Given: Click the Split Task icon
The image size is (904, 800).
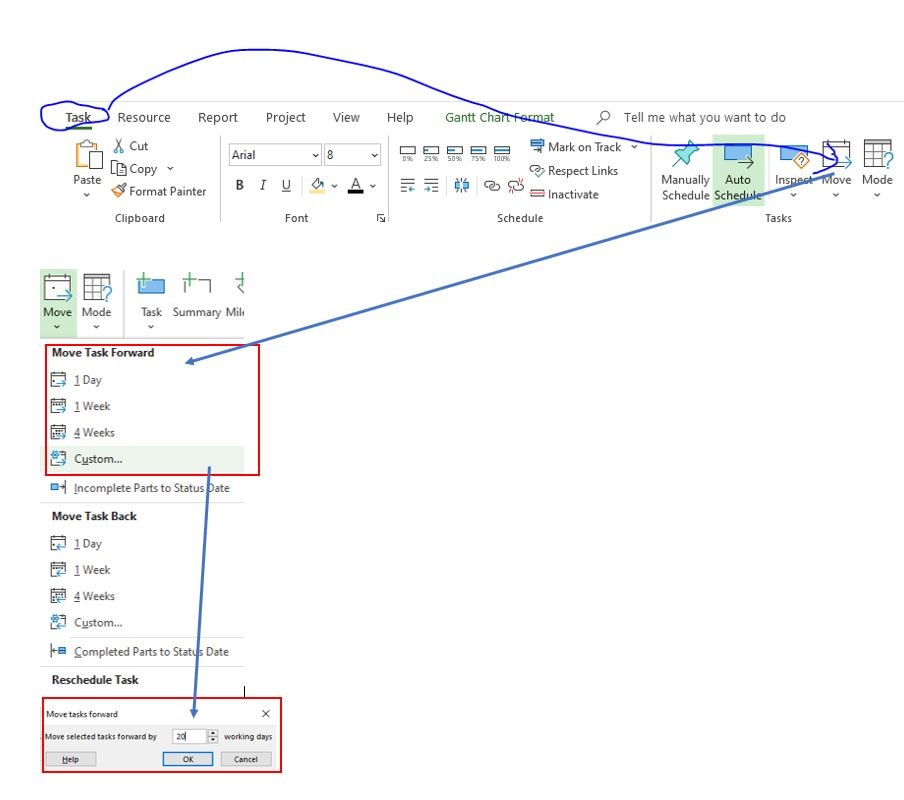Looking at the screenshot, I should coord(461,185).
